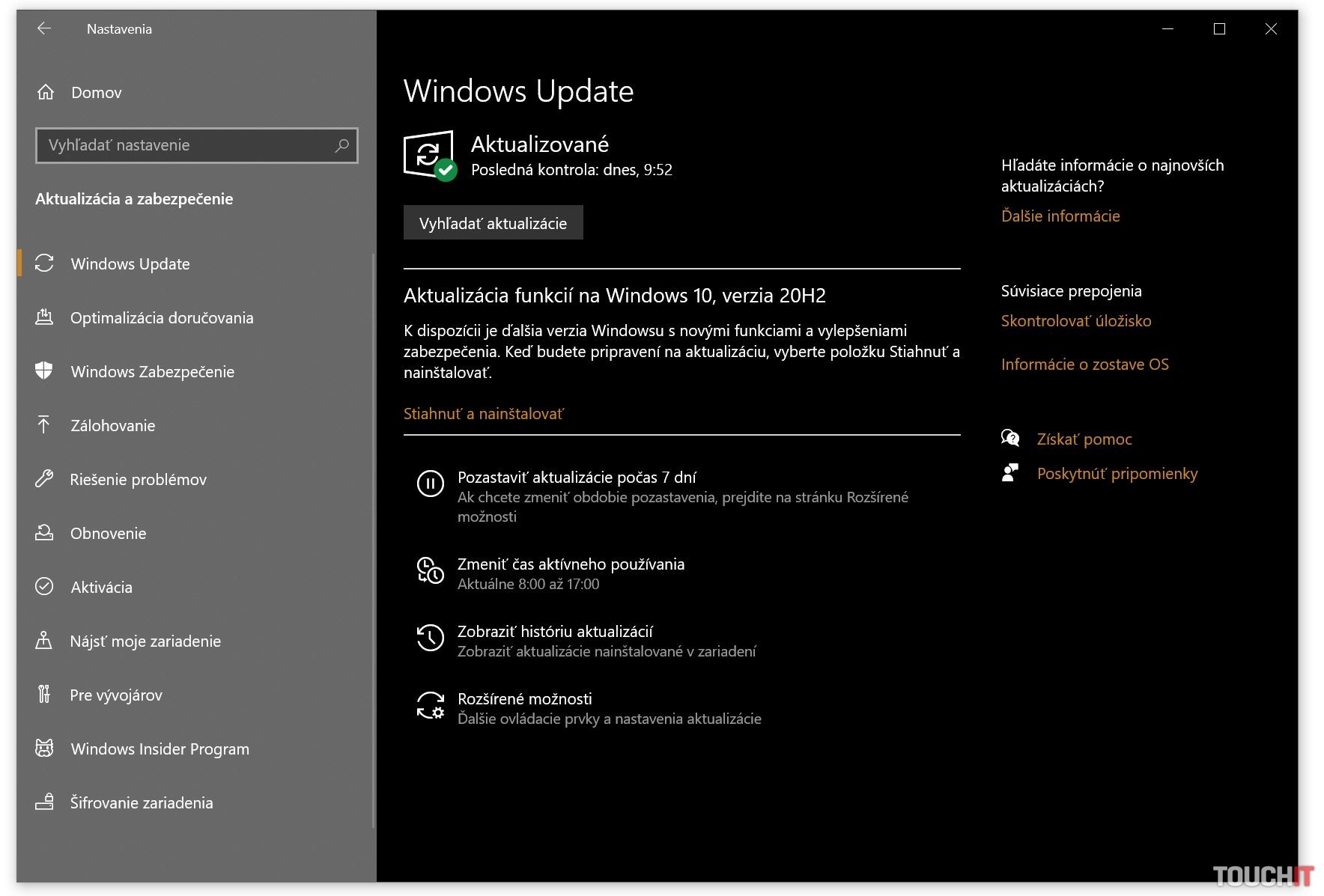Open Riešenie problémov section

138,480
